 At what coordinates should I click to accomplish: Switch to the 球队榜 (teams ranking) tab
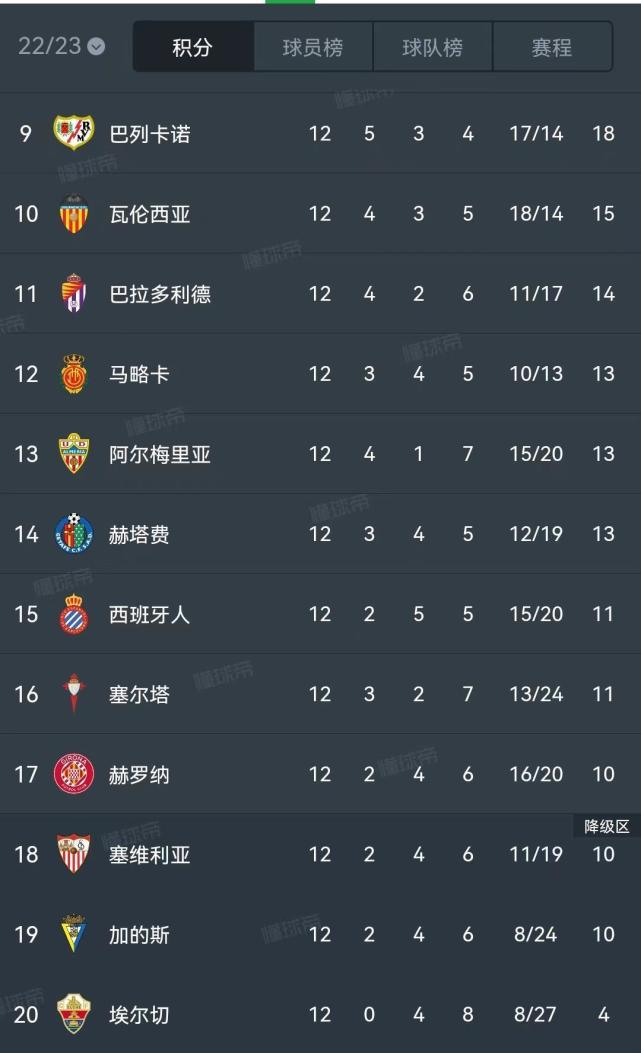(x=432, y=45)
